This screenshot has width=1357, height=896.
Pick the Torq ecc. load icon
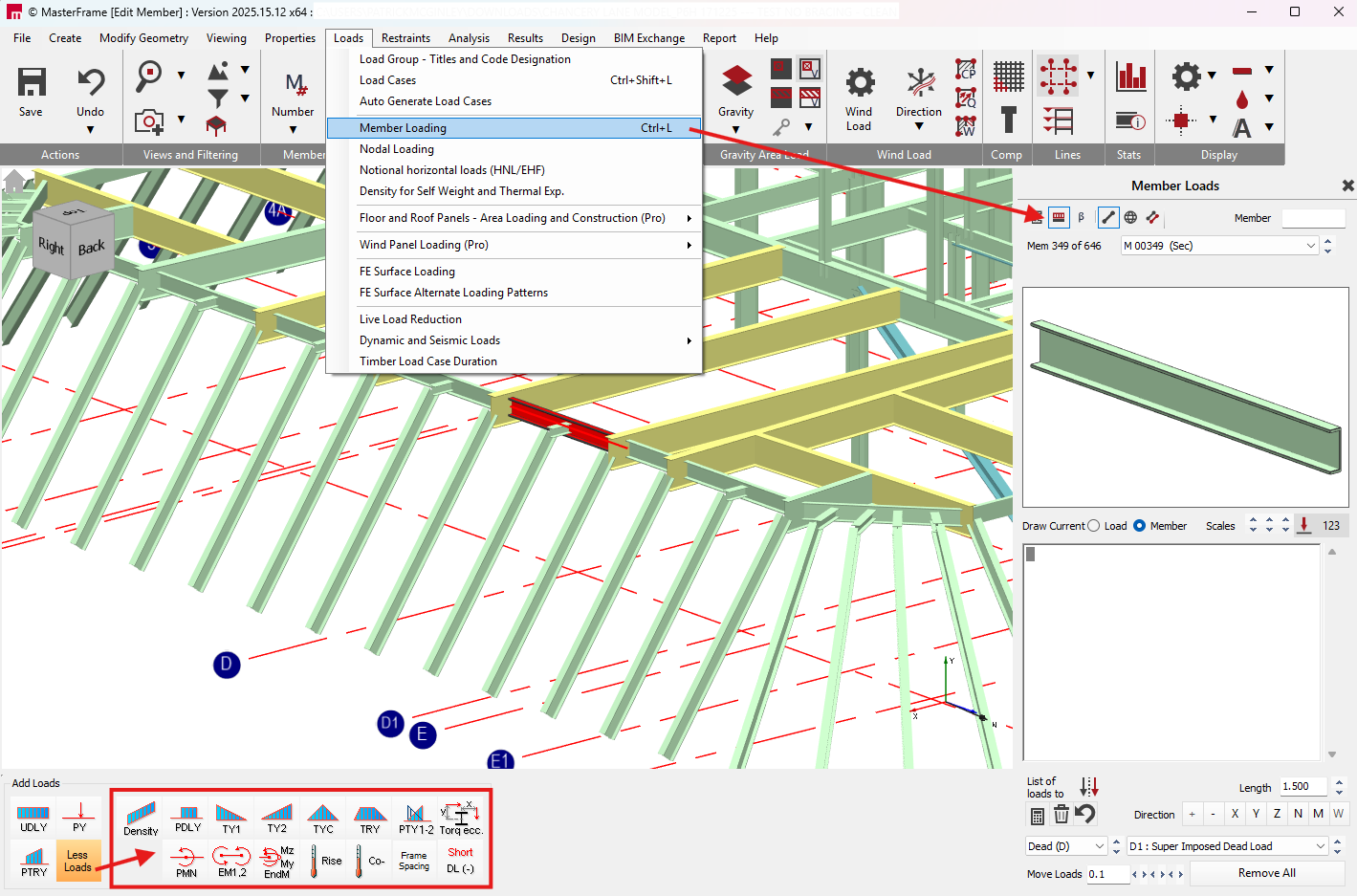click(x=460, y=818)
